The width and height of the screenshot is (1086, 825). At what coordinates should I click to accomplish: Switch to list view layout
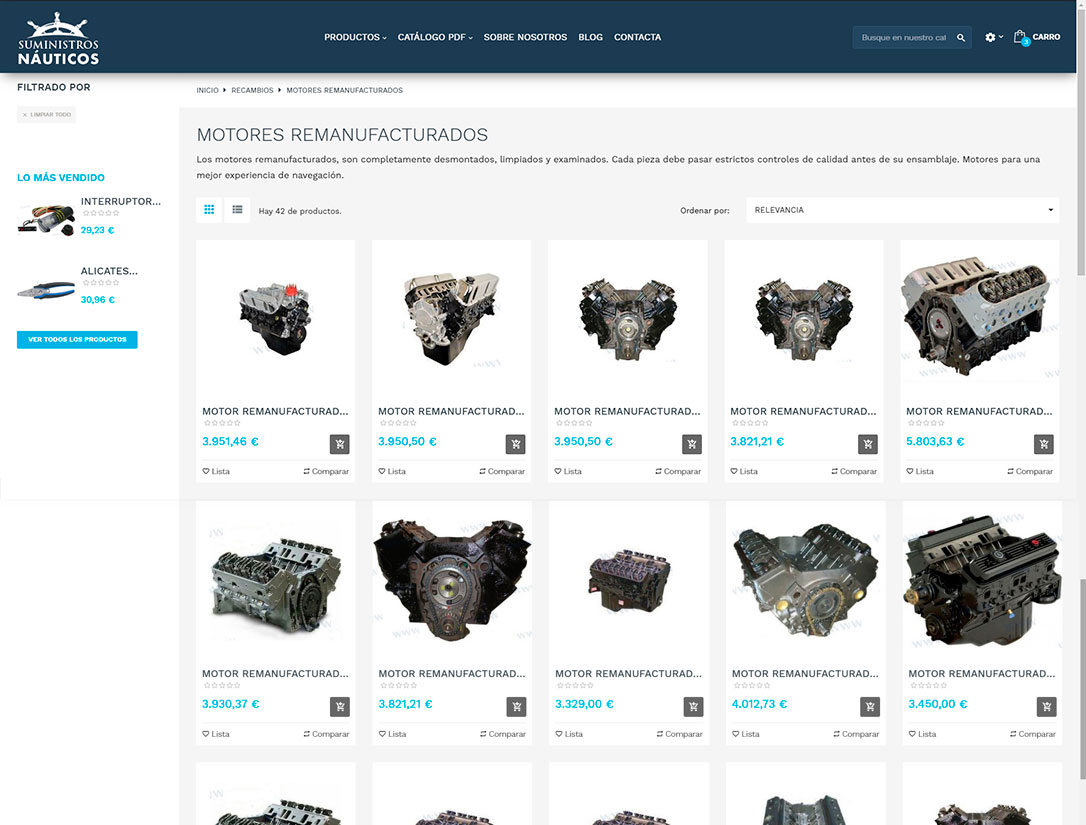(x=237, y=210)
